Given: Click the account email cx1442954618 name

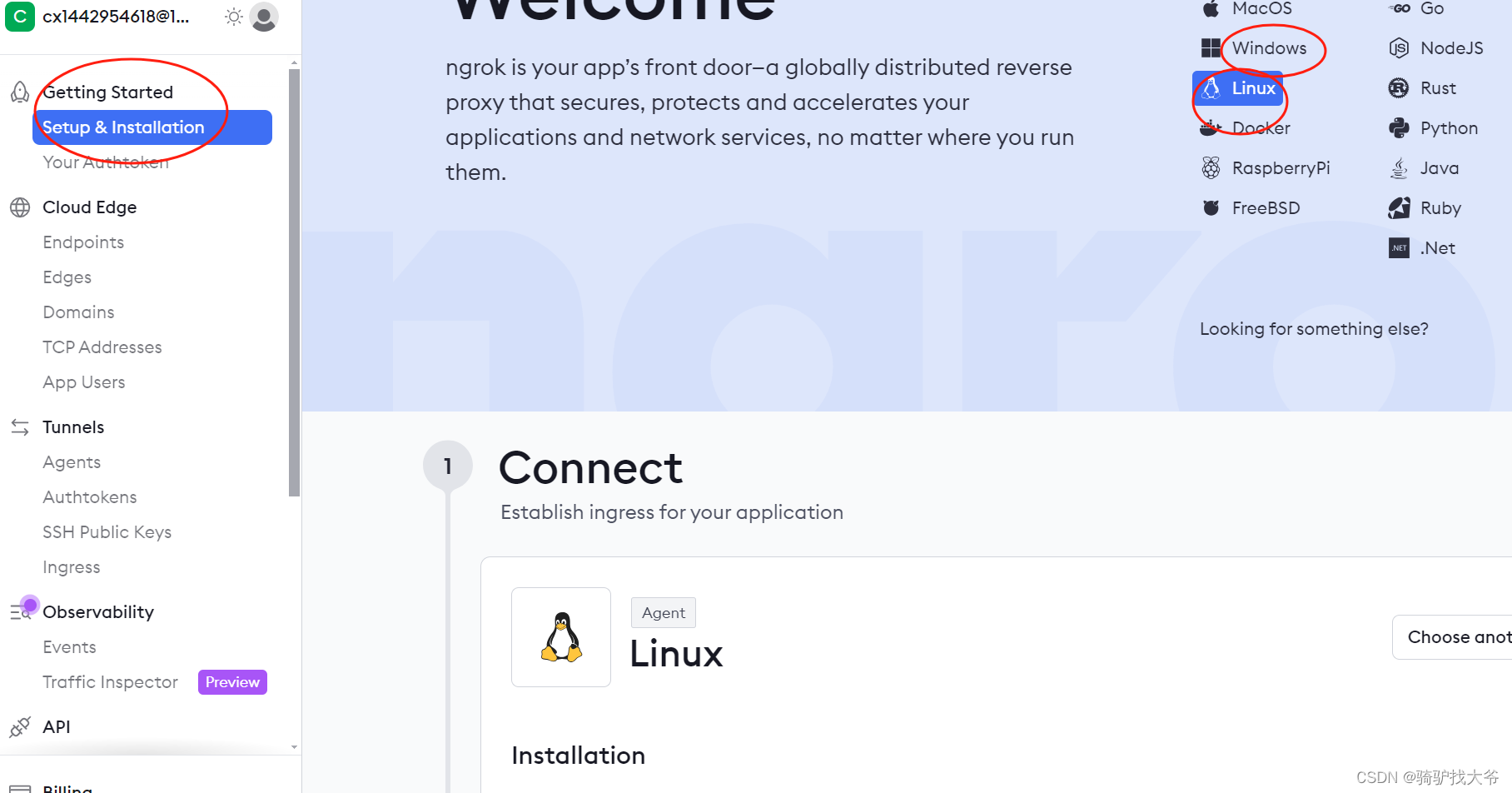Looking at the screenshot, I should point(116,17).
